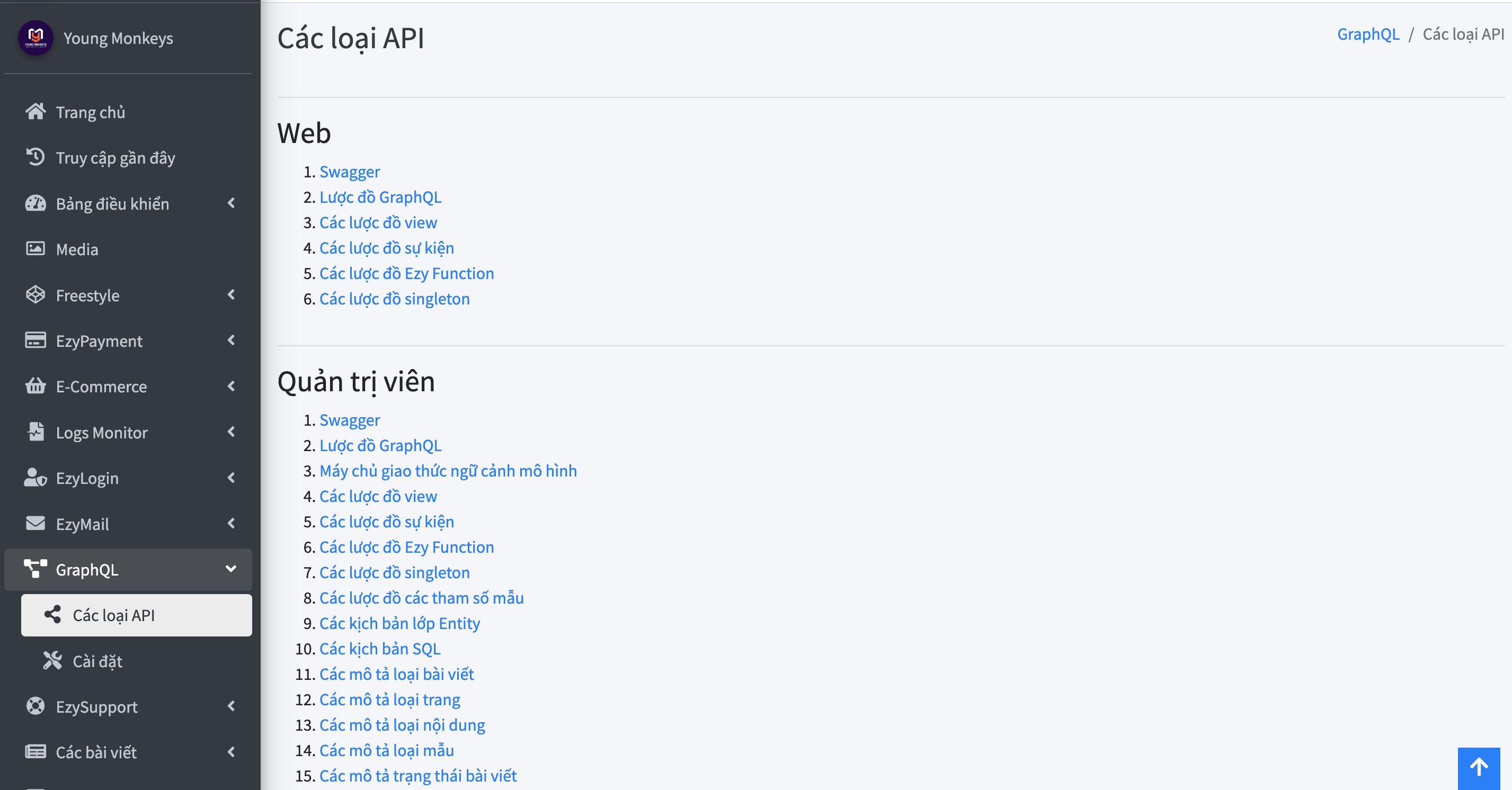Click the EzyPayment credit card icon
The image size is (1512, 790).
point(35,340)
